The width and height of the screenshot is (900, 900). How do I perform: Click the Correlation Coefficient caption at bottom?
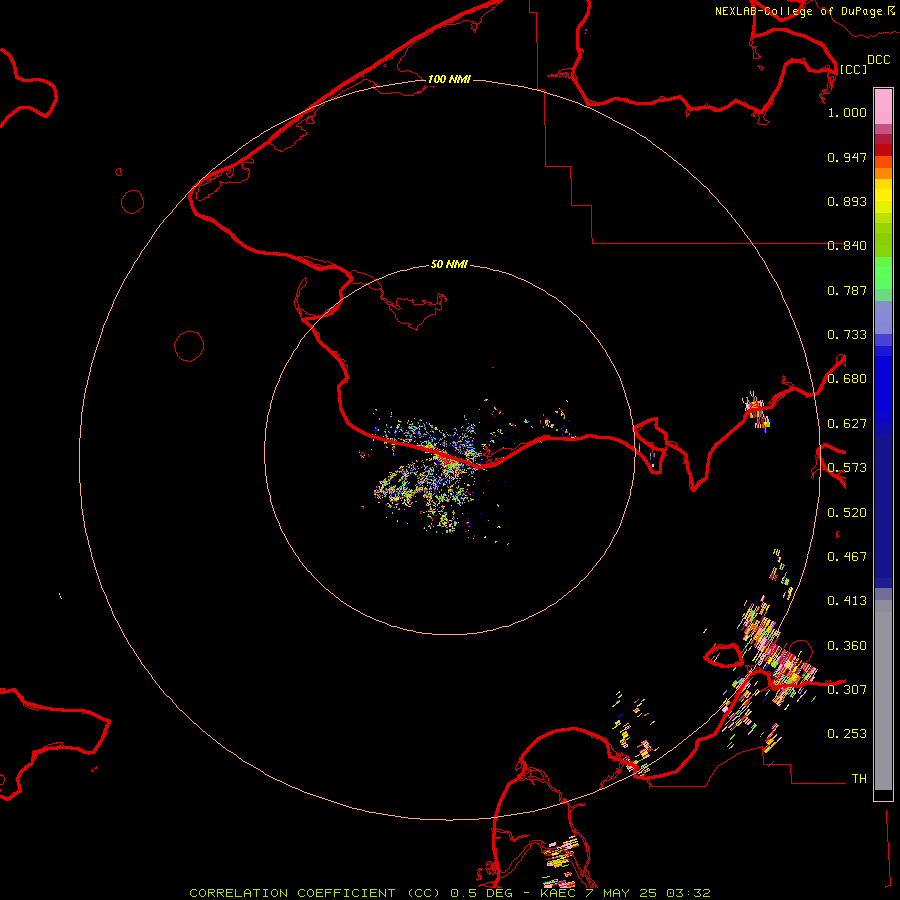click(450, 893)
